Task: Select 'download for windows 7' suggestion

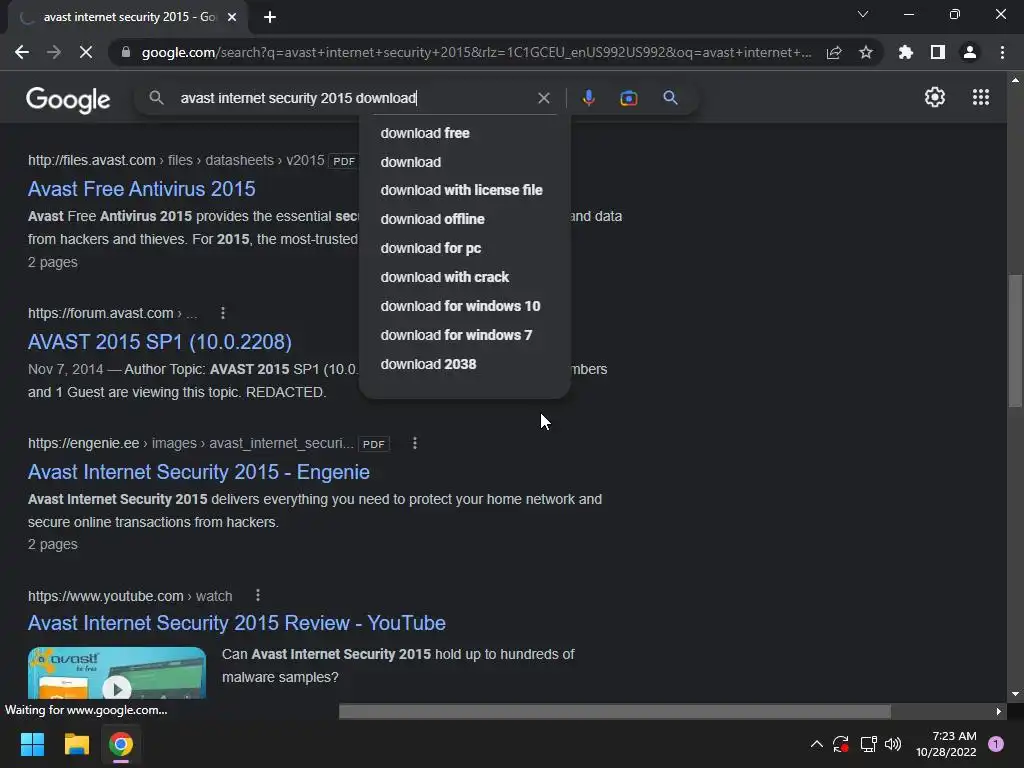Action: tap(464, 335)
